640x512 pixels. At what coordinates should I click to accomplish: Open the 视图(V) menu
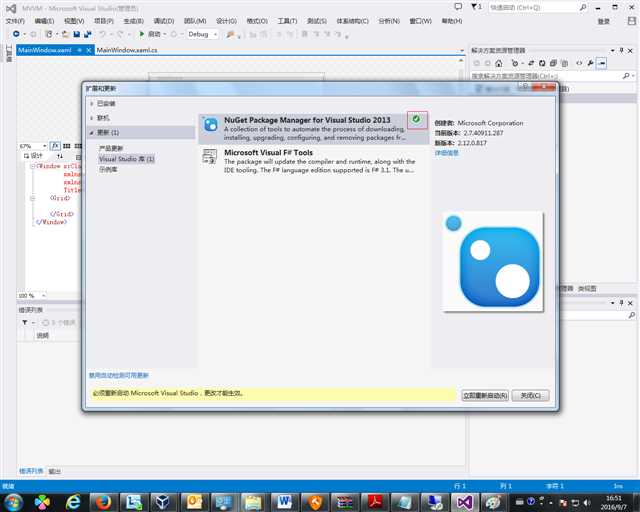pos(74,21)
